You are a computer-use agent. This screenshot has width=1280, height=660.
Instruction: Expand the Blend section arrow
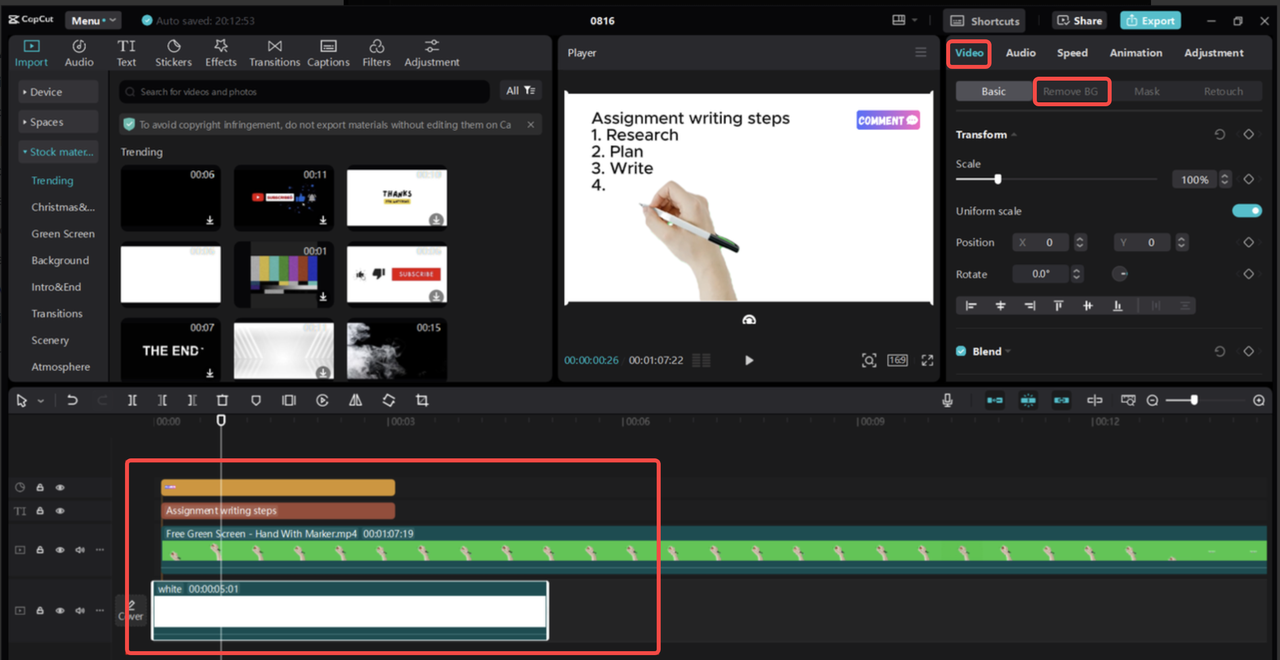pyautogui.click(x=1008, y=351)
